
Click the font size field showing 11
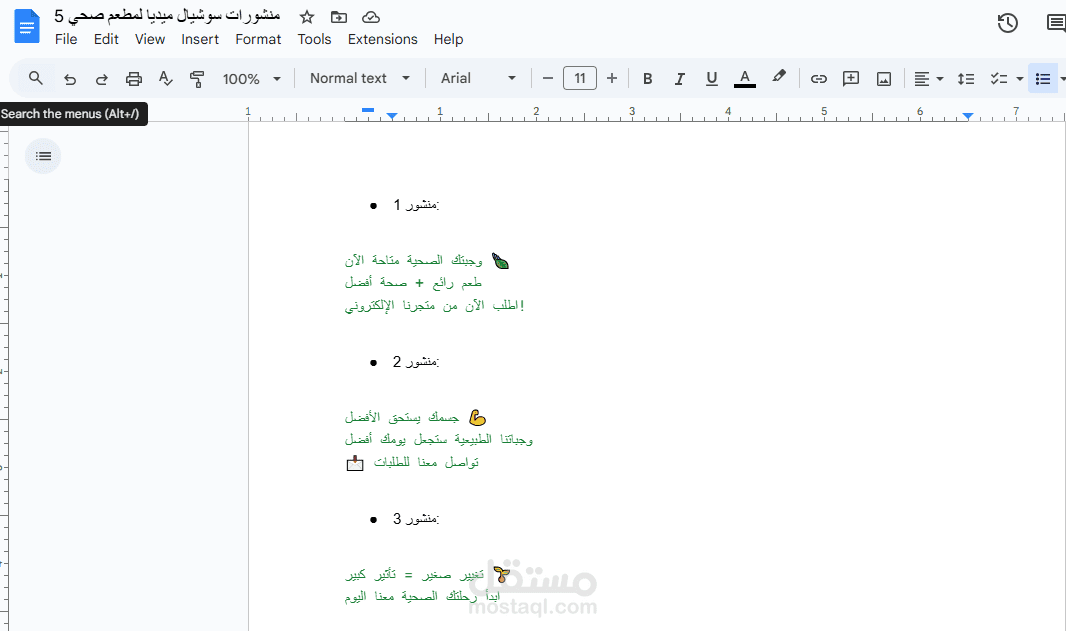580,78
